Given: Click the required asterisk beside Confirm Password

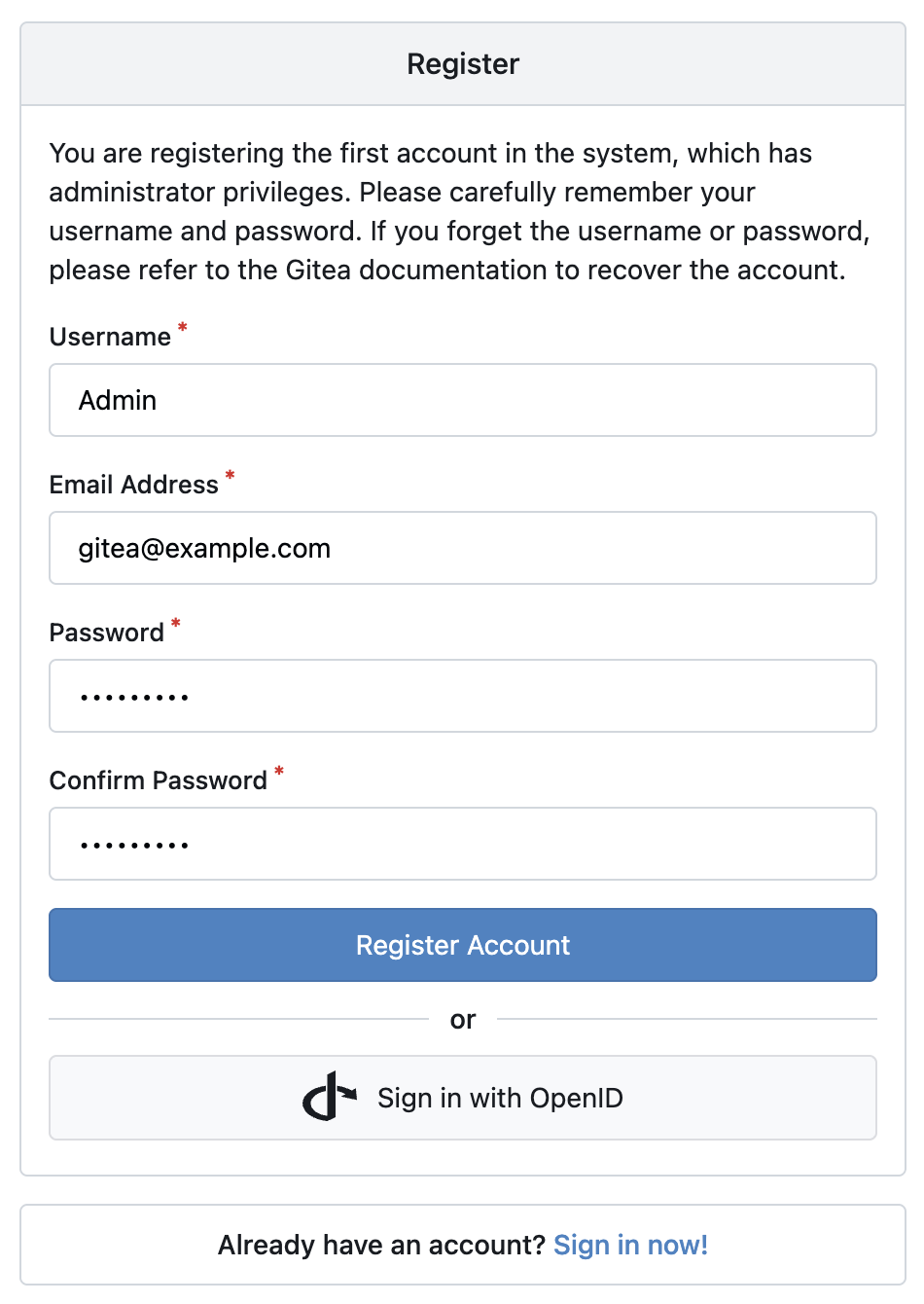Looking at the screenshot, I should point(279,772).
